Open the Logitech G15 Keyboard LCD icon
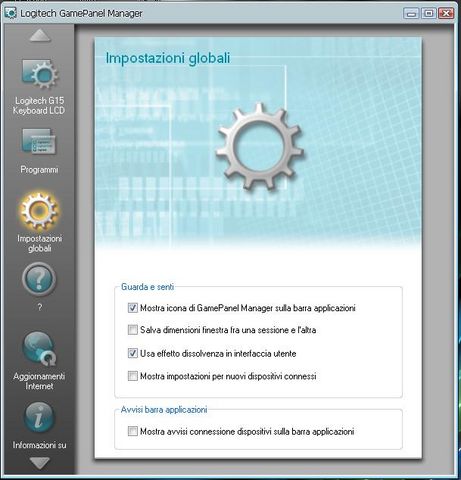Image resolution: width=461 pixels, height=480 pixels. (39, 74)
